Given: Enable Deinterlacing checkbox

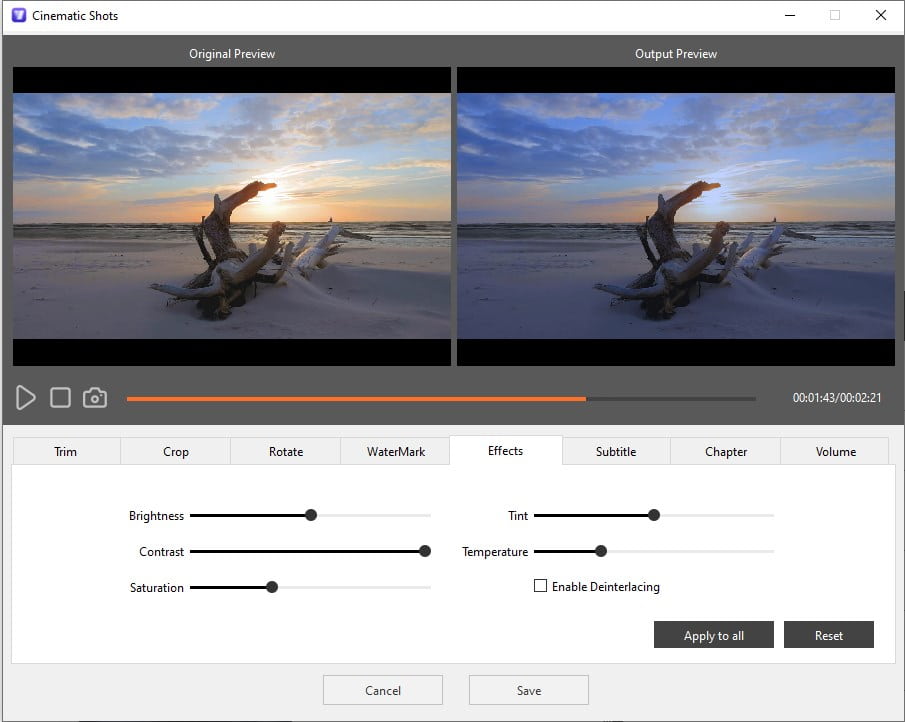Looking at the screenshot, I should click(x=540, y=586).
